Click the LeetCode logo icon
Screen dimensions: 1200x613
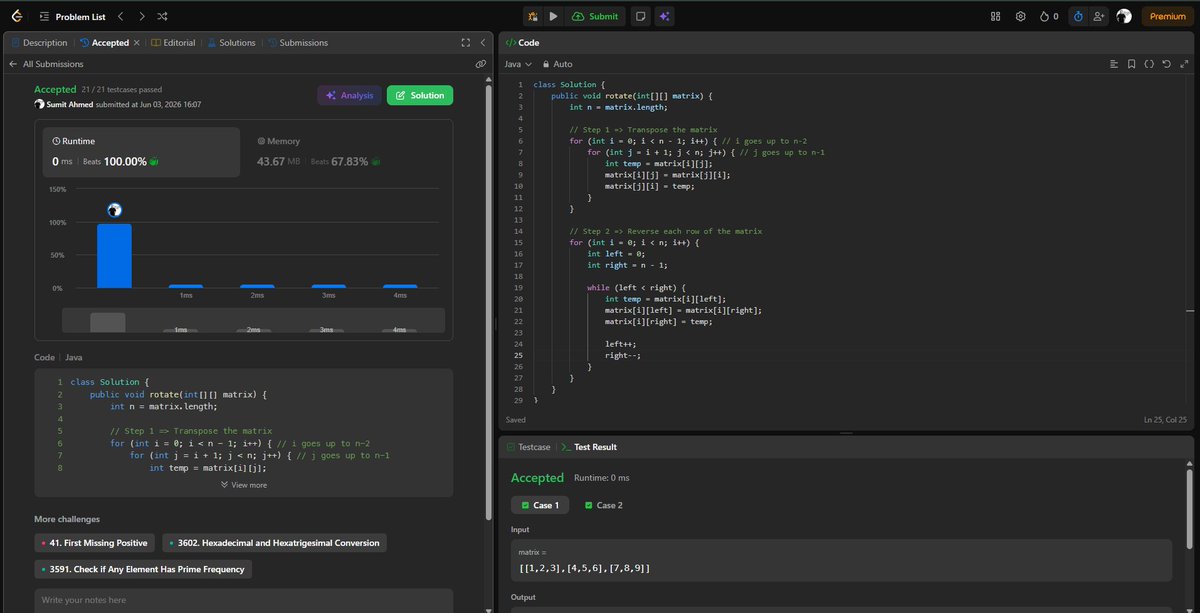(18, 17)
